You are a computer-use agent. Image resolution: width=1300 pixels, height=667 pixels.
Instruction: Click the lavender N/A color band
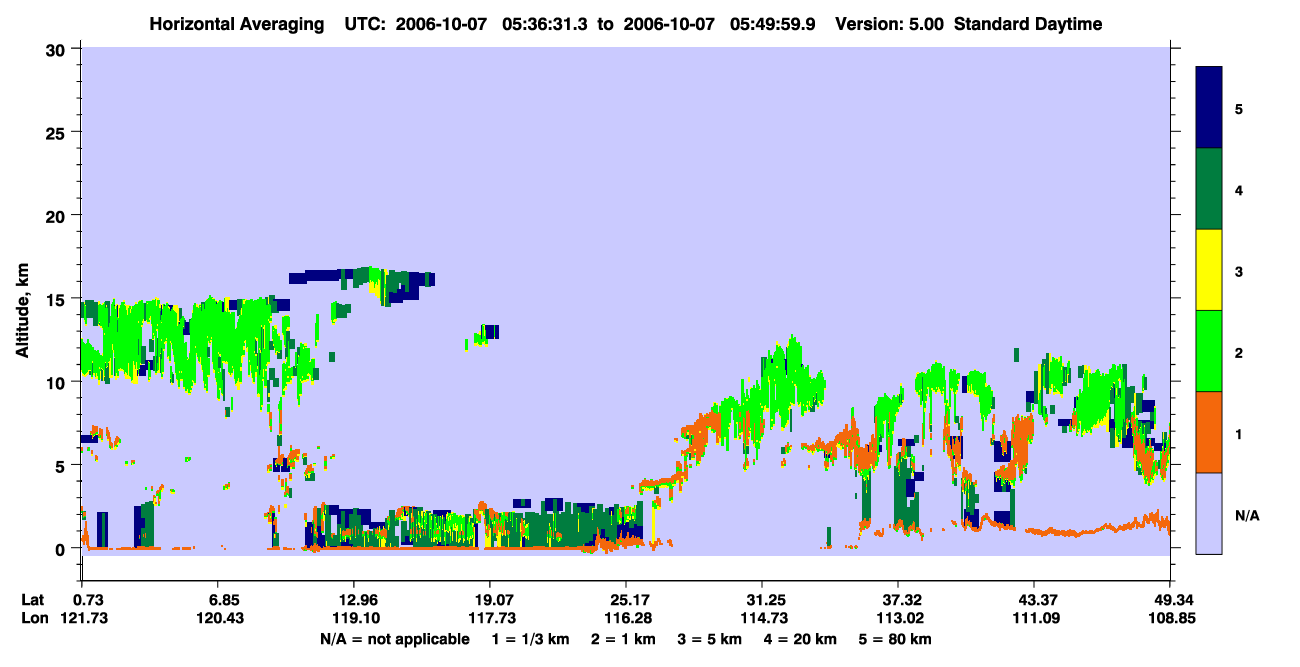1209,512
